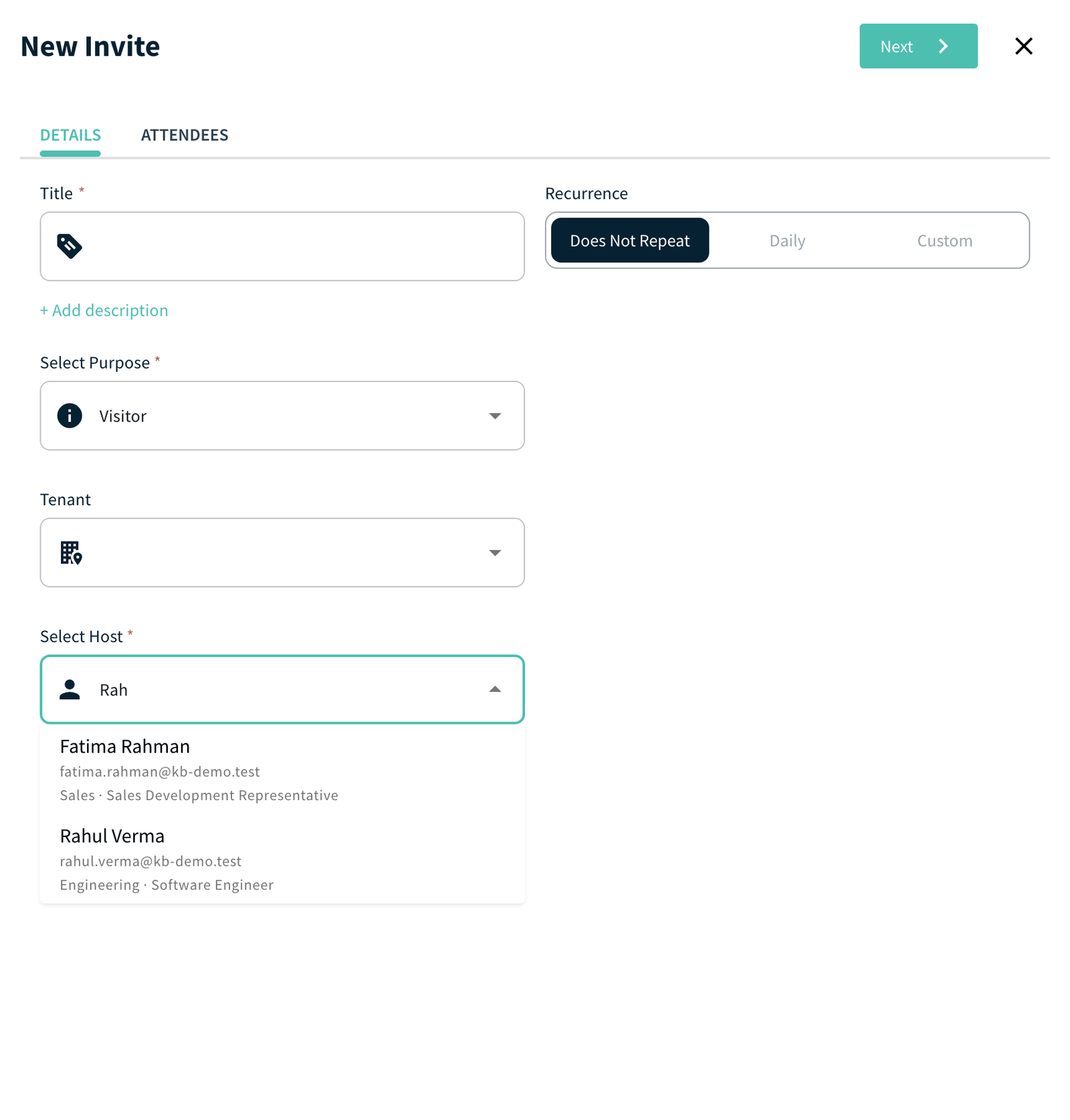Choose Custom recurrence option
This screenshot has height=1120, width=1070.
[x=944, y=240]
